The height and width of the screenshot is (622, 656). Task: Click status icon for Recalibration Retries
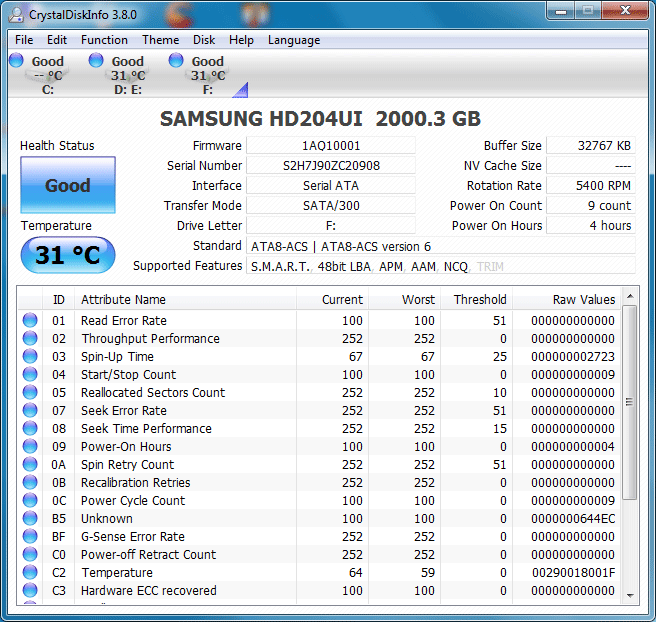point(30,482)
